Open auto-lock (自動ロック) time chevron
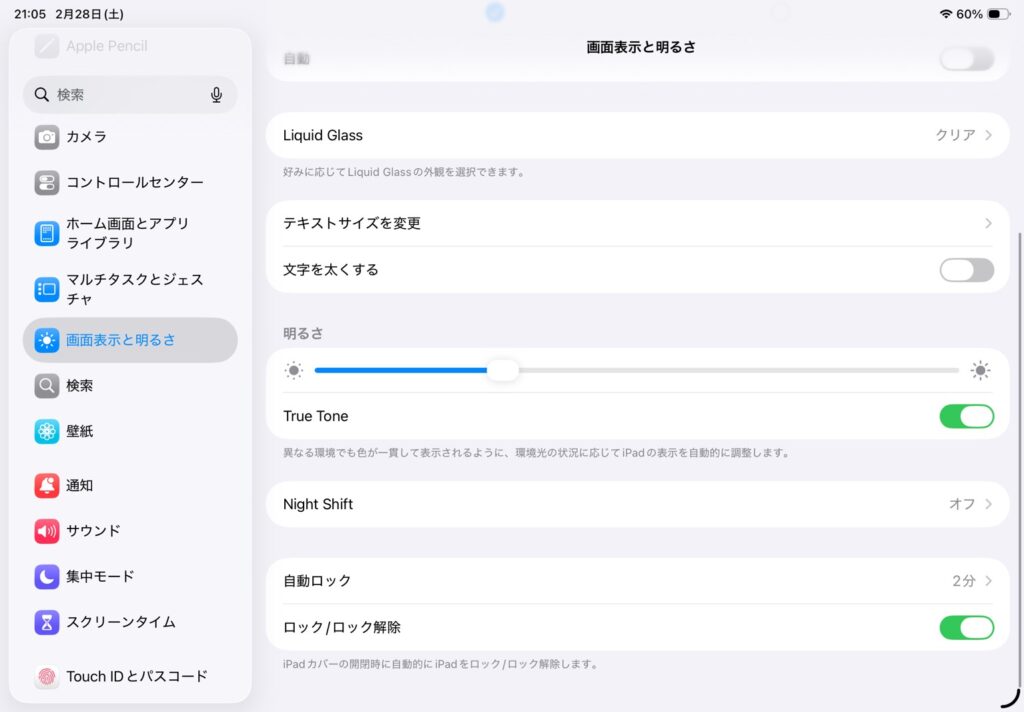 [x=988, y=581]
